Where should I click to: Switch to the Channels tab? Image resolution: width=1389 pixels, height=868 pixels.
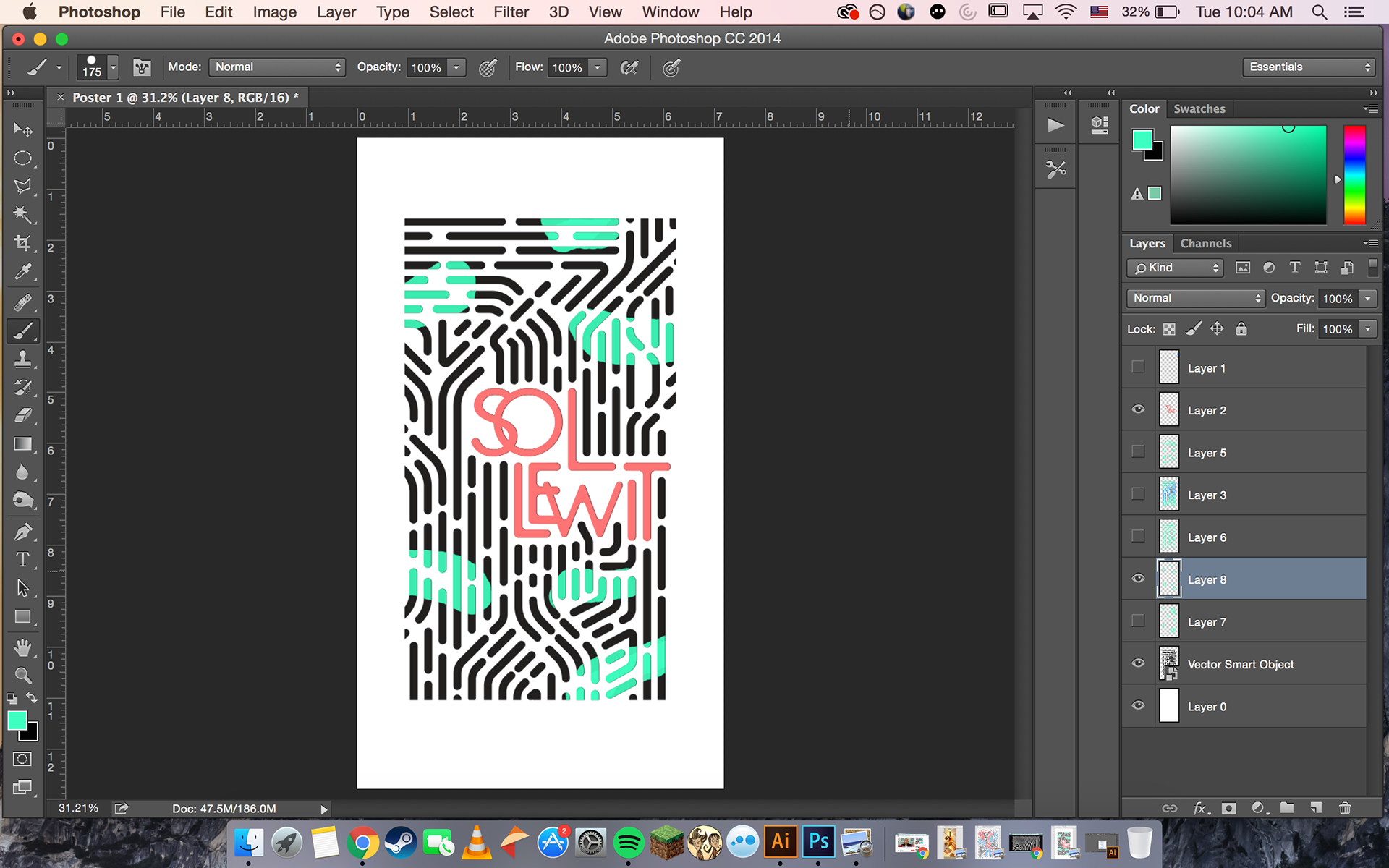pyautogui.click(x=1206, y=243)
